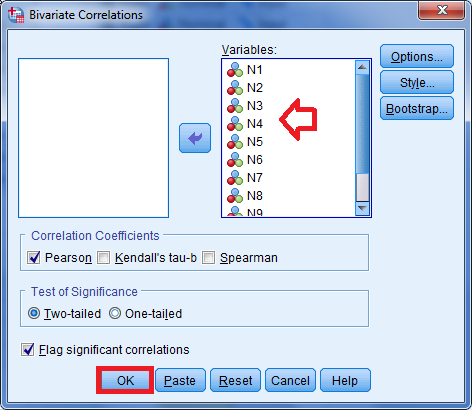
Task: Enable the Spearman checkbox
Action: click(x=208, y=257)
